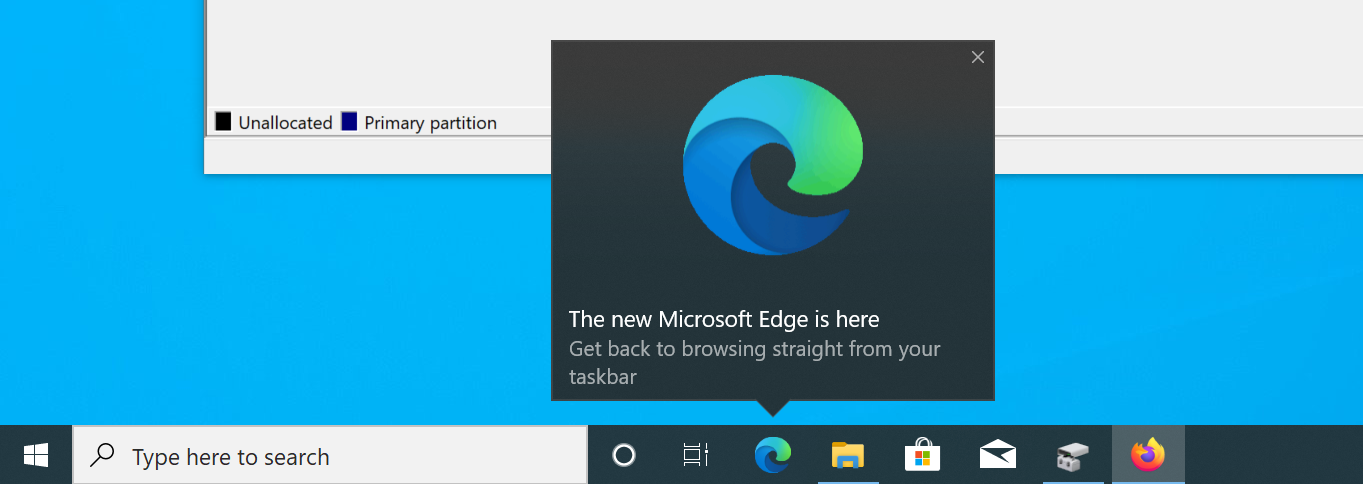Open Cortana from the taskbar
Image resolution: width=1363 pixels, height=484 pixels.
pyautogui.click(x=624, y=456)
